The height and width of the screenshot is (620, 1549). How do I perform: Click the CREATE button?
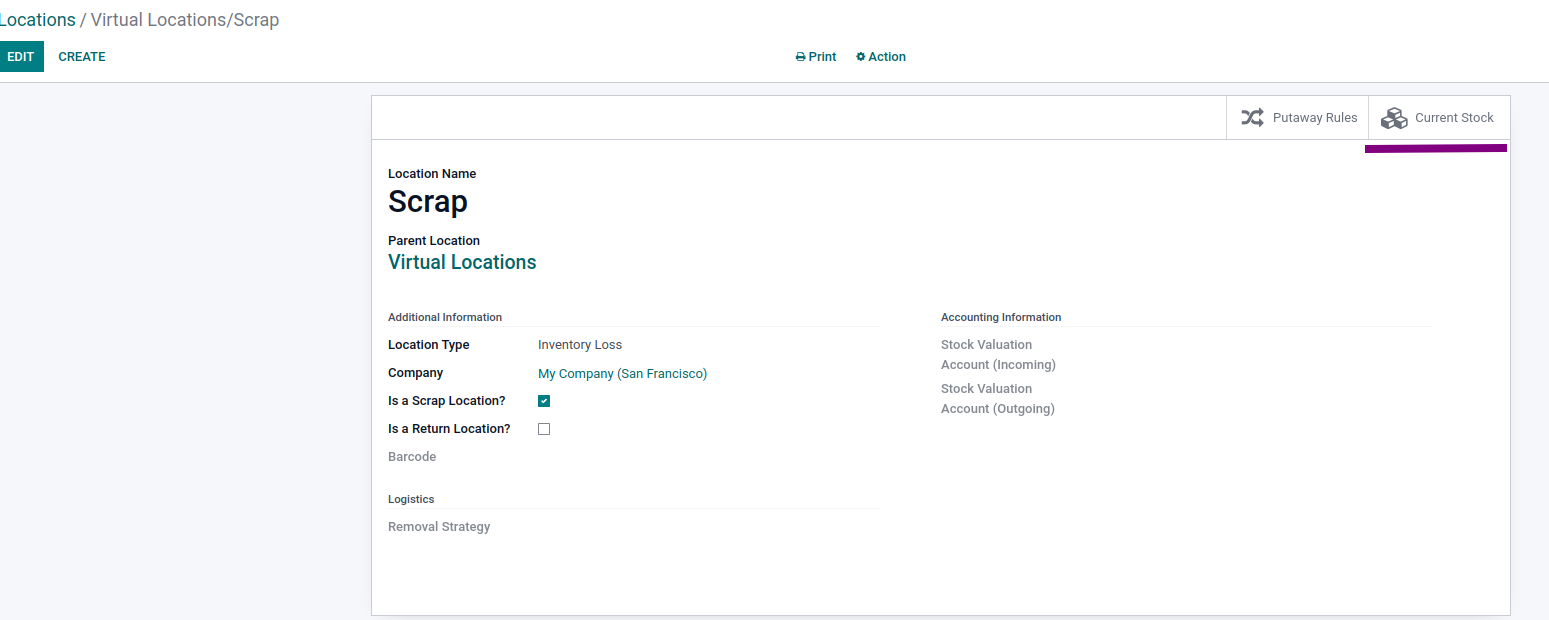(82, 57)
